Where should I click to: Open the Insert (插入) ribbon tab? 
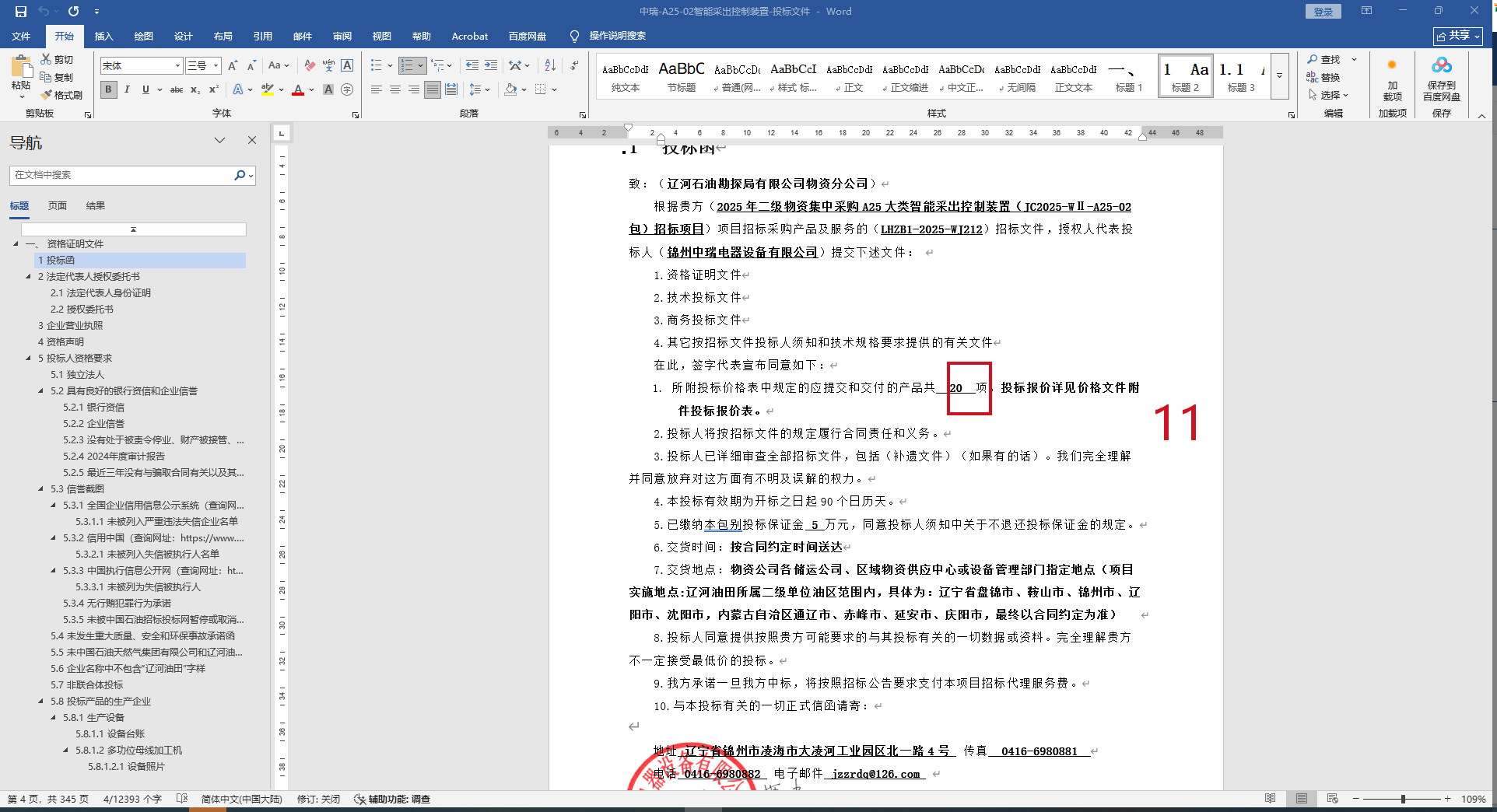pos(103,37)
